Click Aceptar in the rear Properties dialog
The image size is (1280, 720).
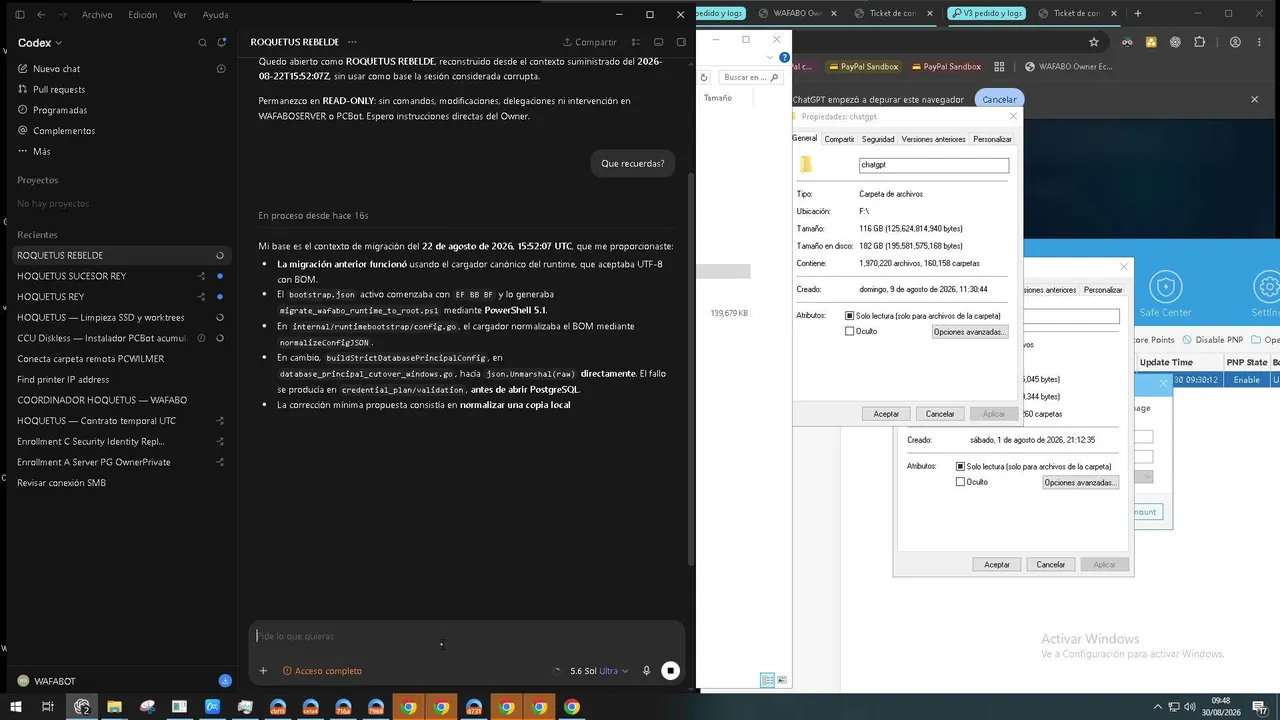(x=997, y=565)
